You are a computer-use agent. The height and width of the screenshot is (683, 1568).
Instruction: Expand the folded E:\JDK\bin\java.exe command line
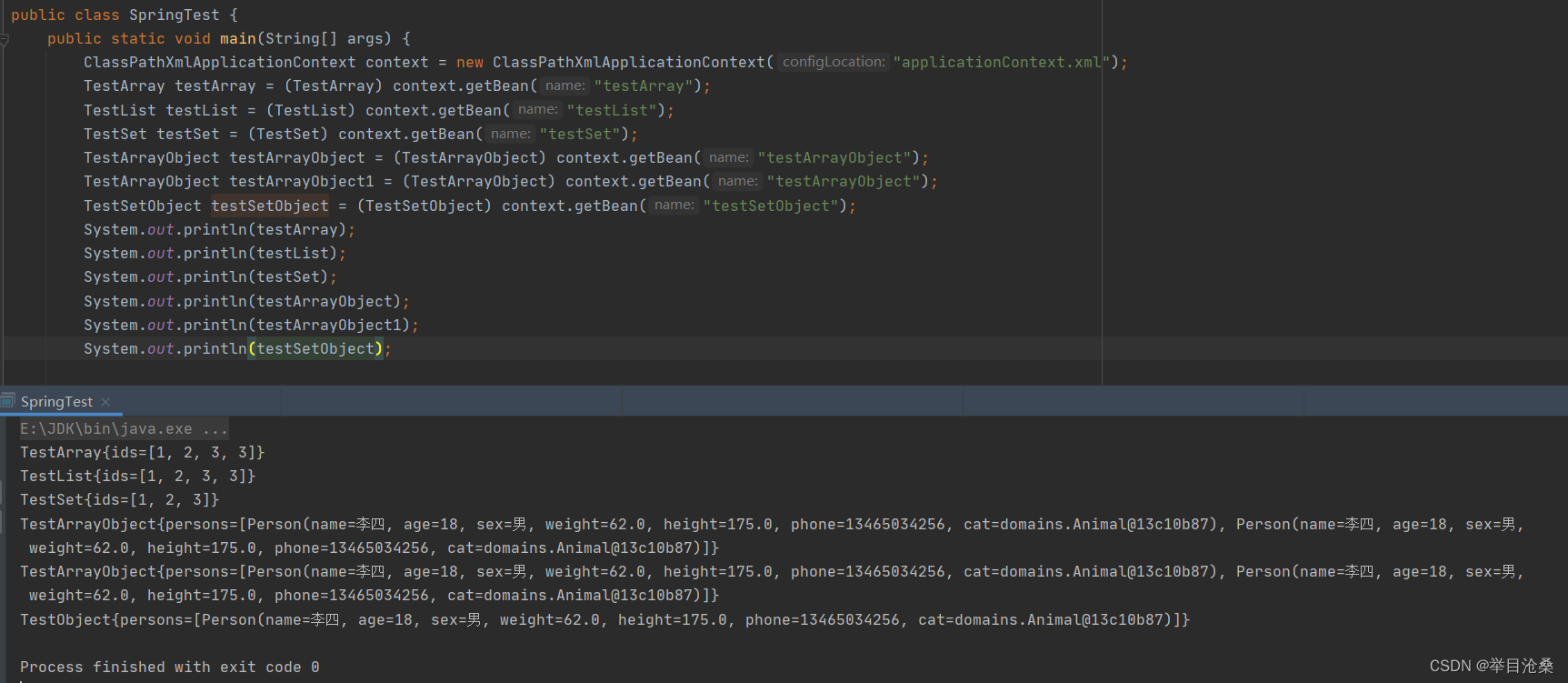pyautogui.click(x=124, y=428)
